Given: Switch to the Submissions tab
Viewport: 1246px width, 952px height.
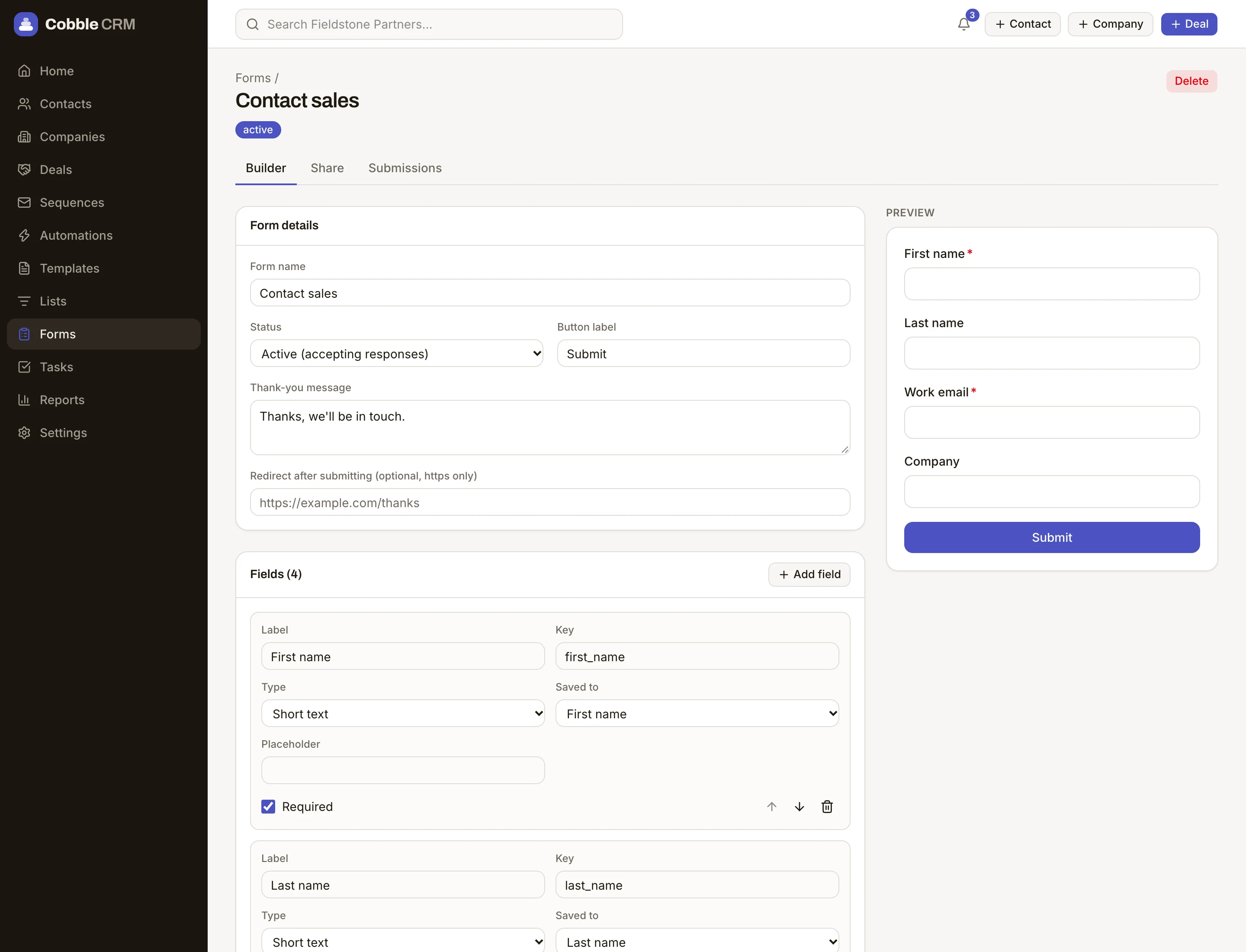Looking at the screenshot, I should point(405,168).
